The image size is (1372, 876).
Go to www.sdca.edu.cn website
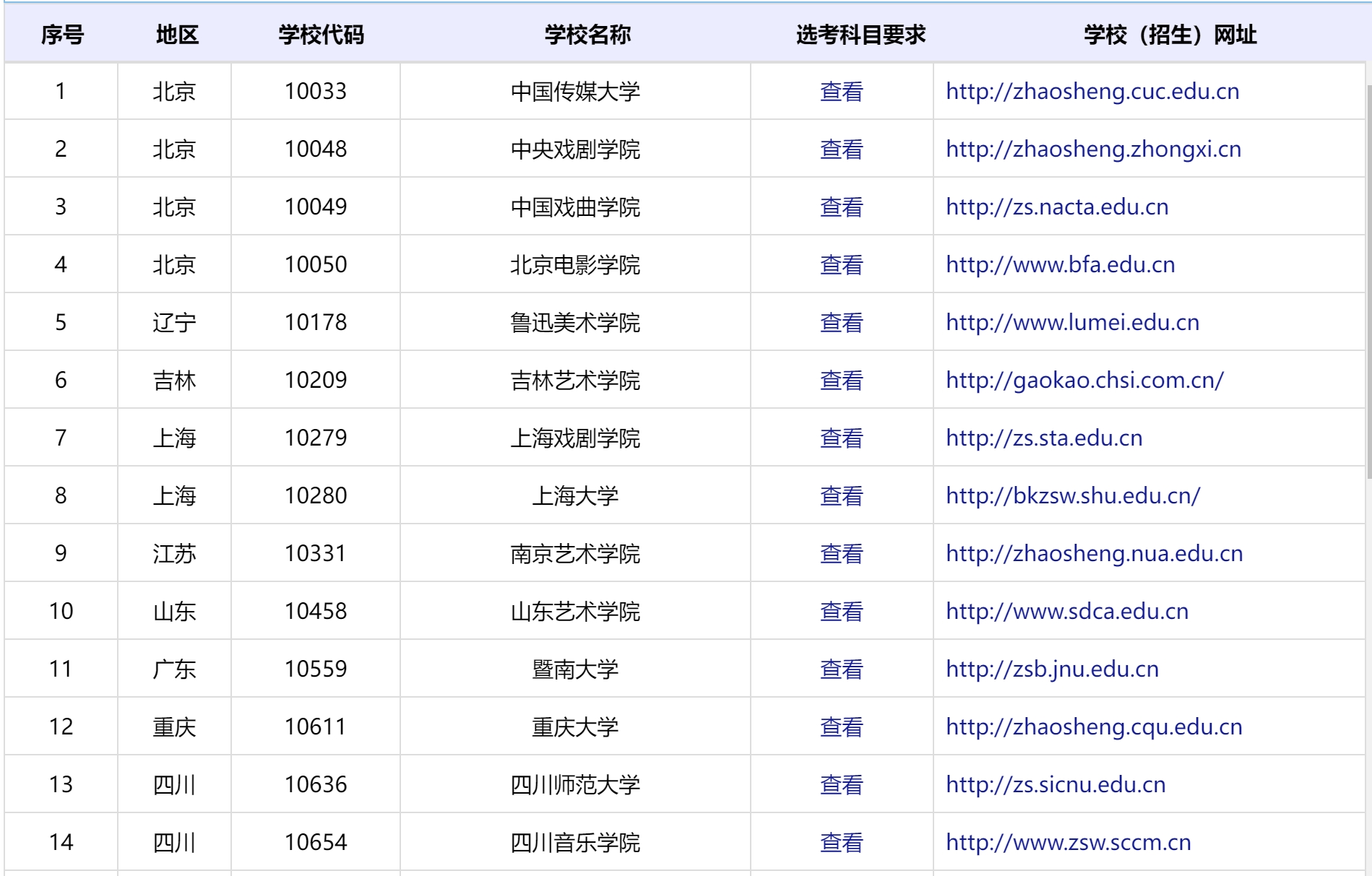[x=1066, y=612]
